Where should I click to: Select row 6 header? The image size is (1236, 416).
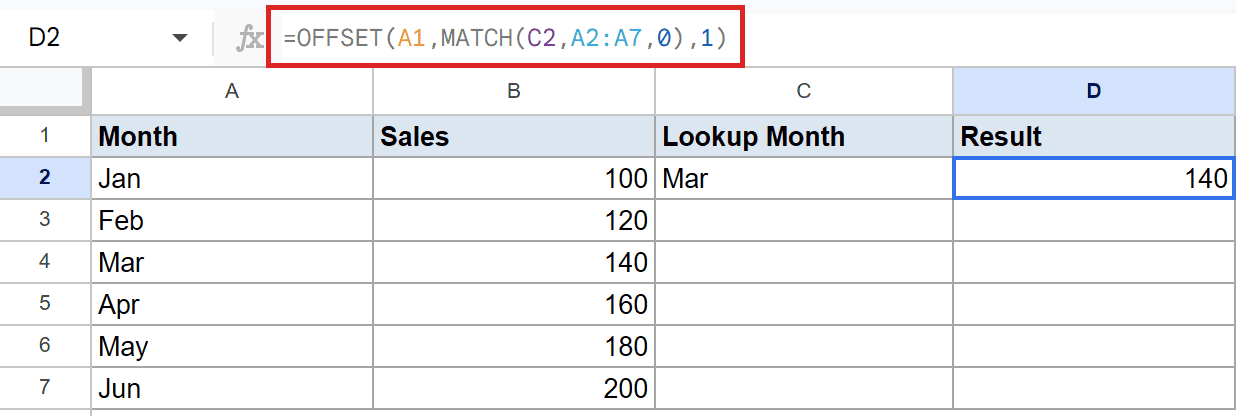tap(45, 346)
